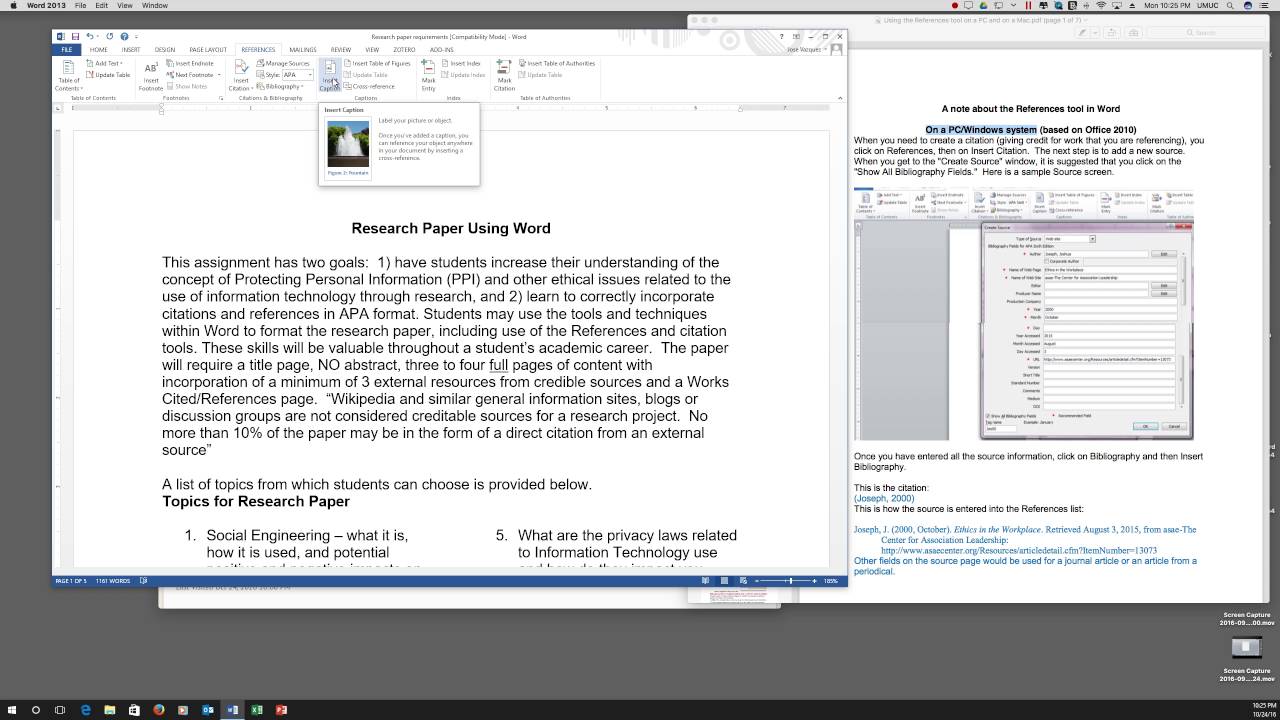Click the zoom in plus button
Image resolution: width=1280 pixels, height=720 pixels.
[814, 581]
